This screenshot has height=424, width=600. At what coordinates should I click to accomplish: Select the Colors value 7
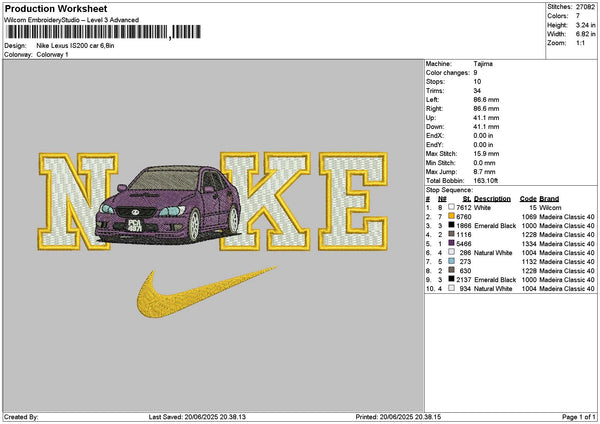click(x=578, y=16)
